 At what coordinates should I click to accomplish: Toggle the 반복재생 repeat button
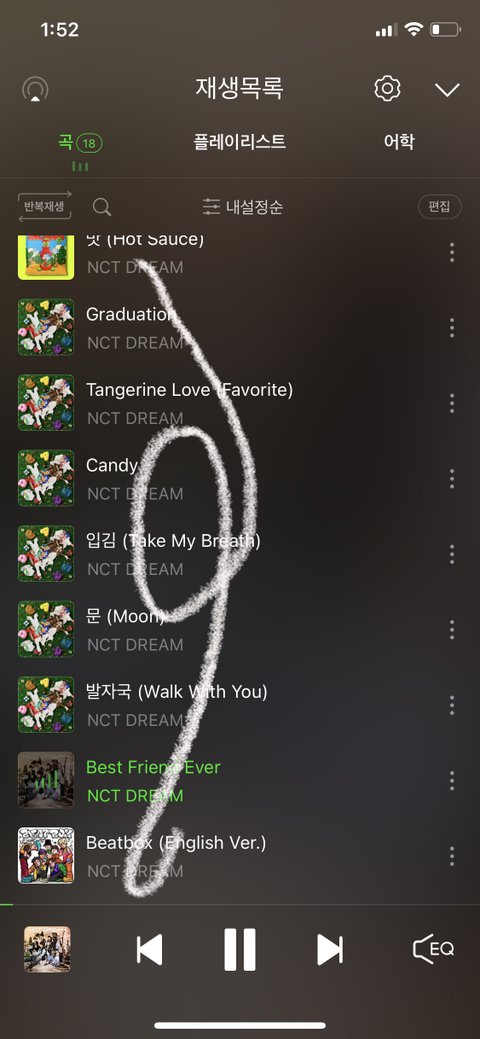pyautogui.click(x=44, y=206)
